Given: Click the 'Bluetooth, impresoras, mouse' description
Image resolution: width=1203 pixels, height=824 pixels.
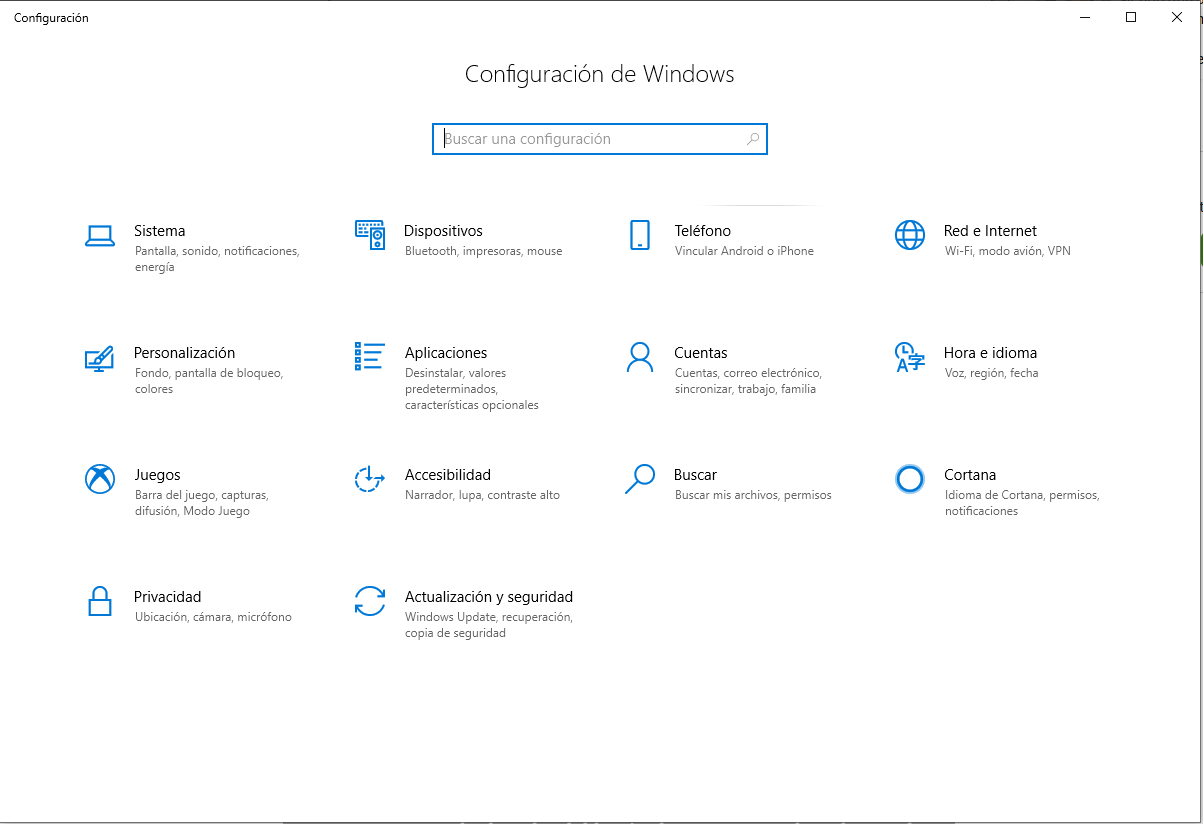Looking at the screenshot, I should (x=483, y=251).
